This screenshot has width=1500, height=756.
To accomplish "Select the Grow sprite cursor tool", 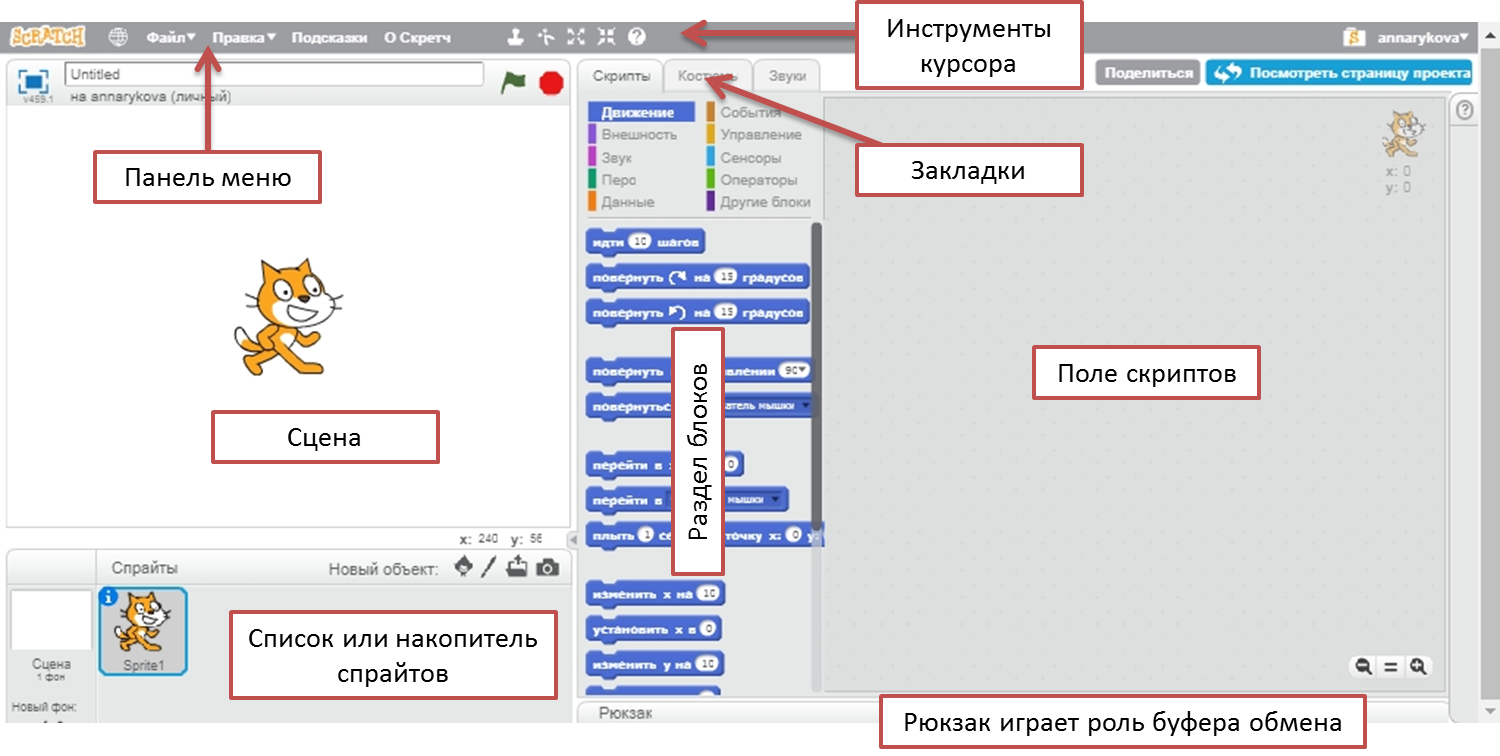I will pos(575,37).
